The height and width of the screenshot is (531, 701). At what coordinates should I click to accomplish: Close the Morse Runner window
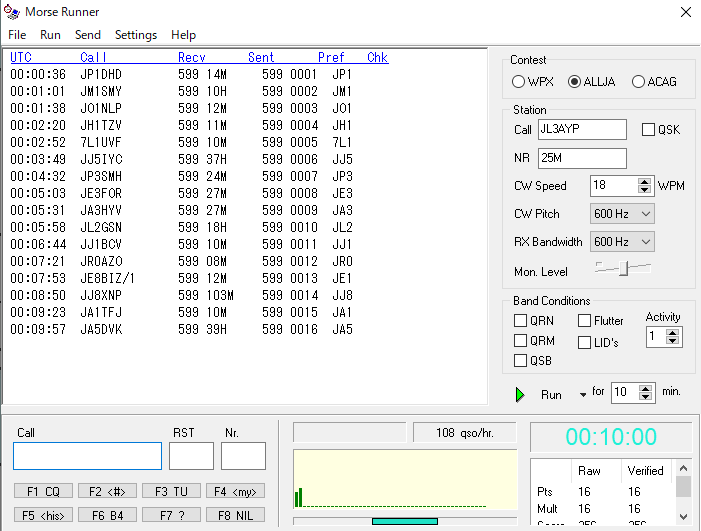686,12
